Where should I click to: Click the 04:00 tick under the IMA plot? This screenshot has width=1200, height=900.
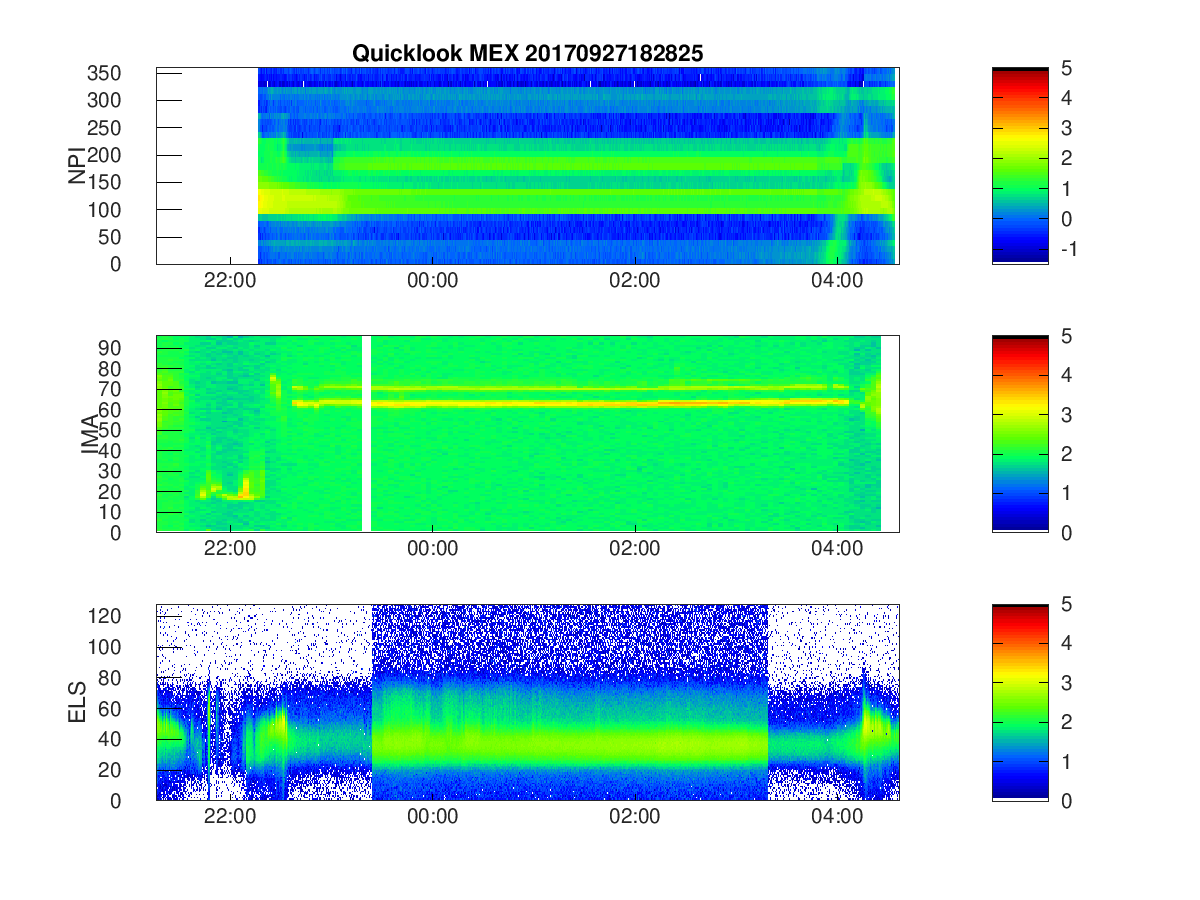tap(837, 549)
